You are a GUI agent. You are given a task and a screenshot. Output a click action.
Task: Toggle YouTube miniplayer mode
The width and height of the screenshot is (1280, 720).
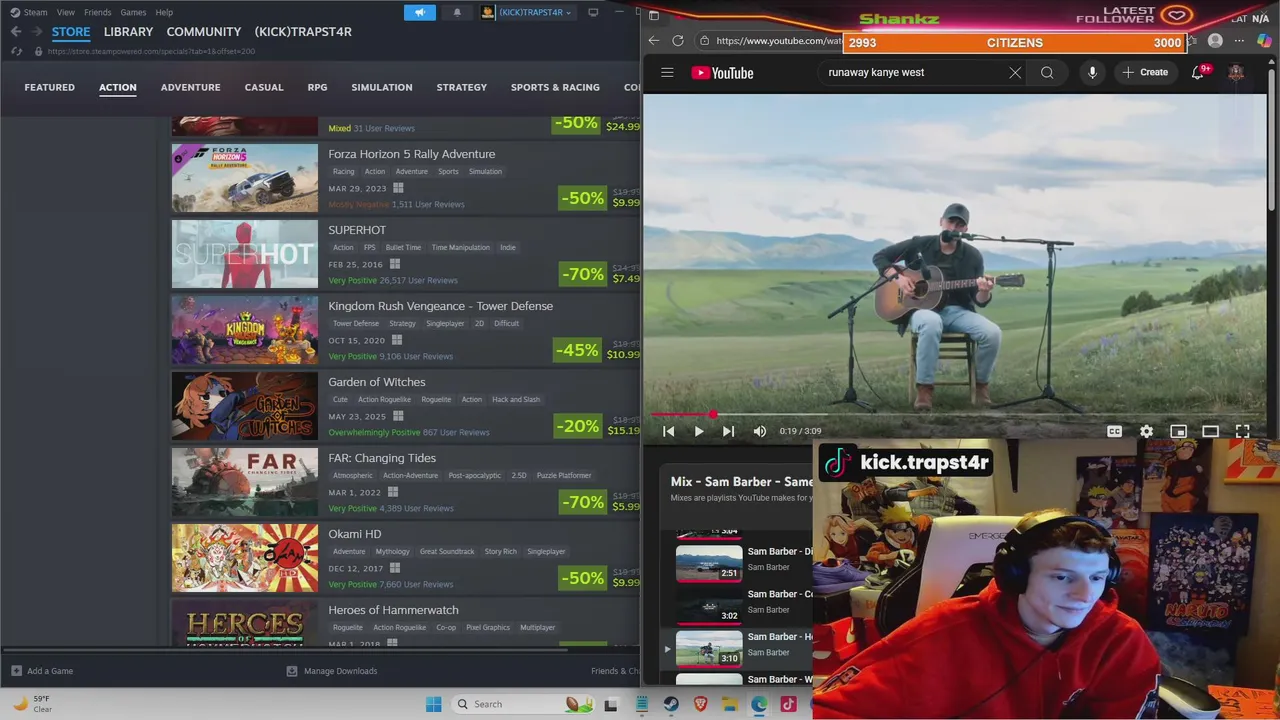1178,431
